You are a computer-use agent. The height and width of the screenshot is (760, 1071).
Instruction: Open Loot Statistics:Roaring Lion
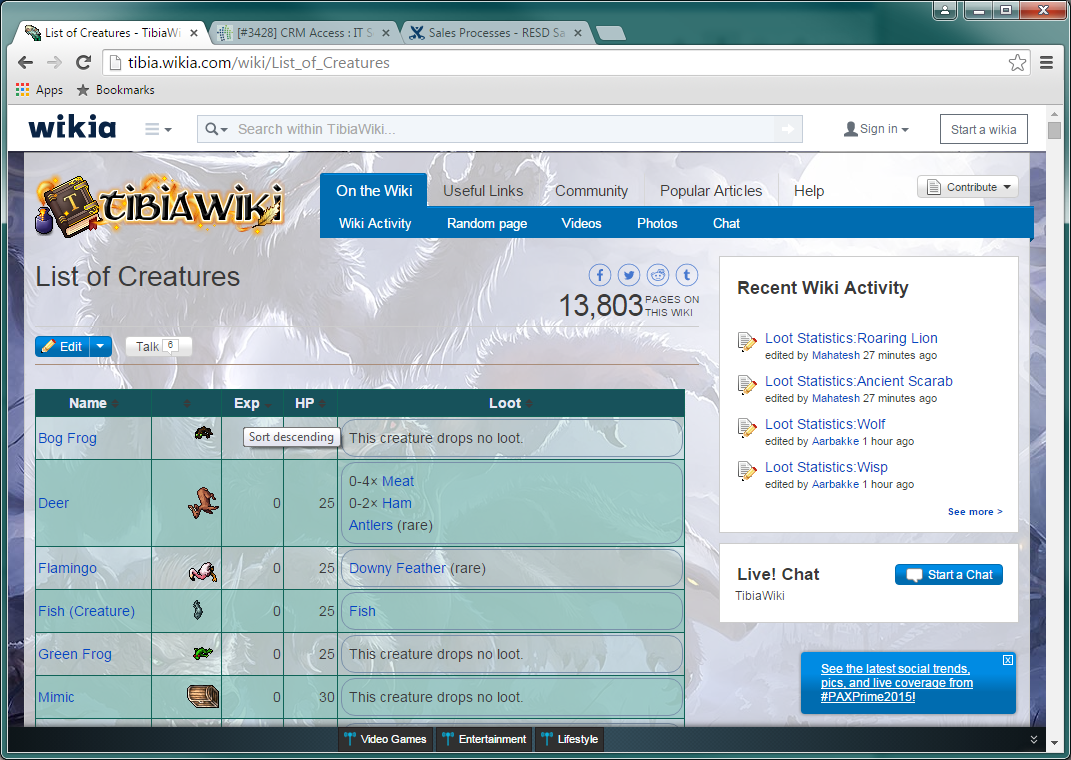point(851,338)
